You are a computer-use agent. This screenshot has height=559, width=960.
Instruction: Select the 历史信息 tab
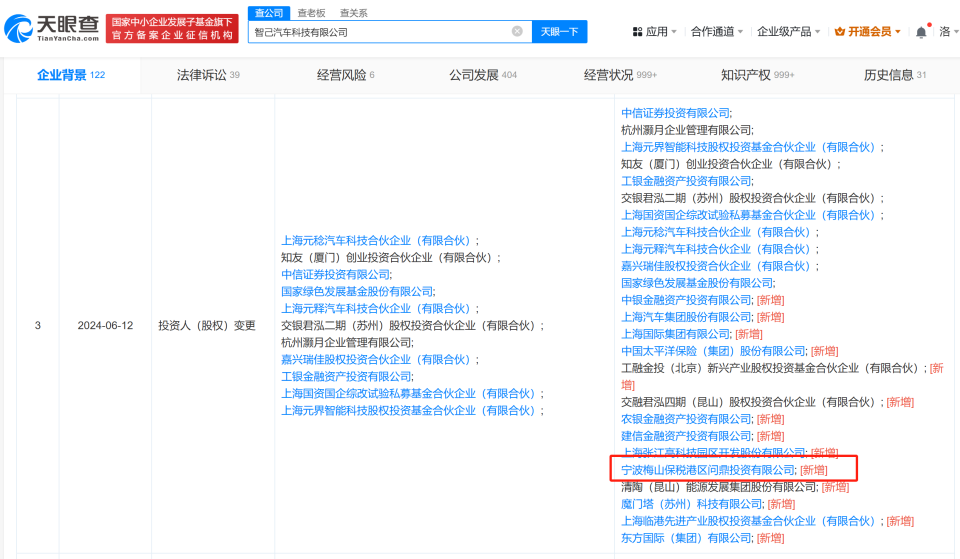pos(894,75)
